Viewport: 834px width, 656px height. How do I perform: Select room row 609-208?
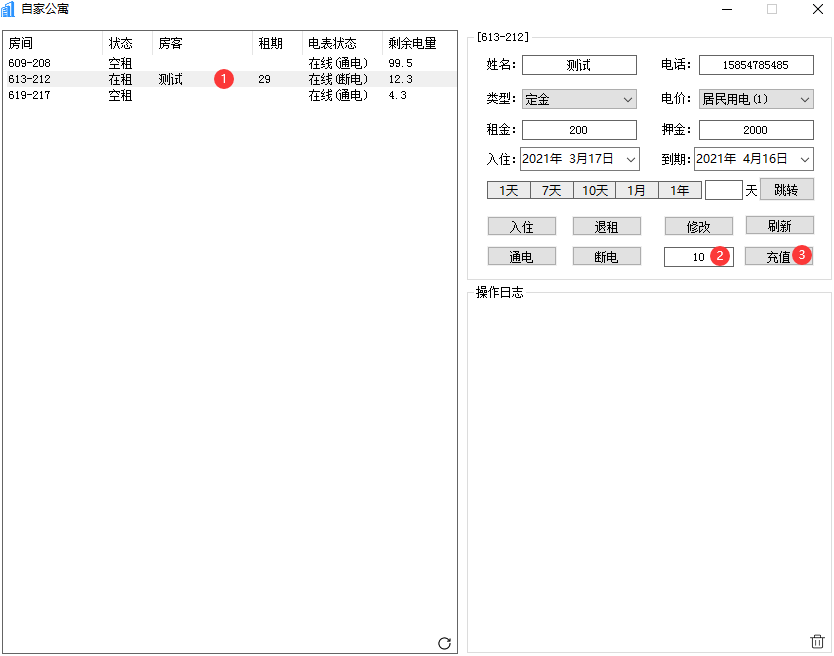click(230, 63)
